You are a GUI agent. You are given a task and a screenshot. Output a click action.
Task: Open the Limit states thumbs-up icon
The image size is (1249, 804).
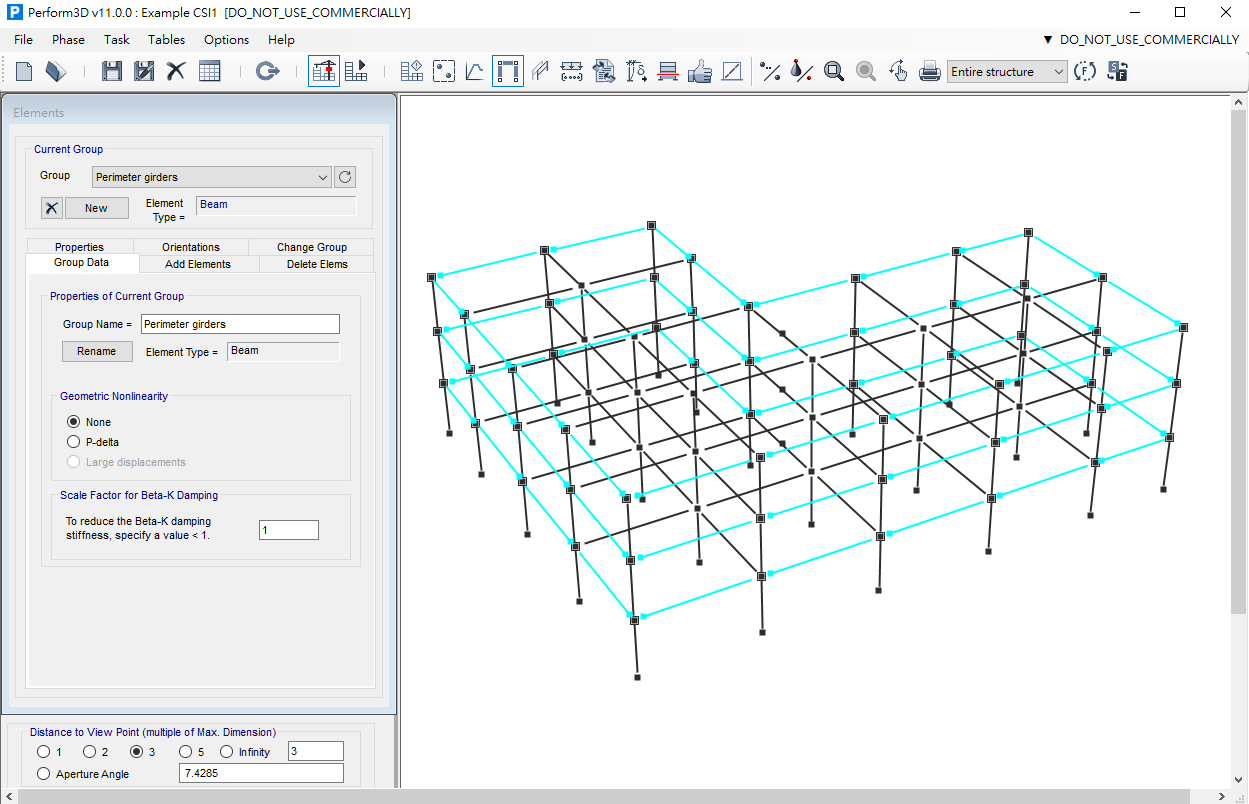pos(700,71)
